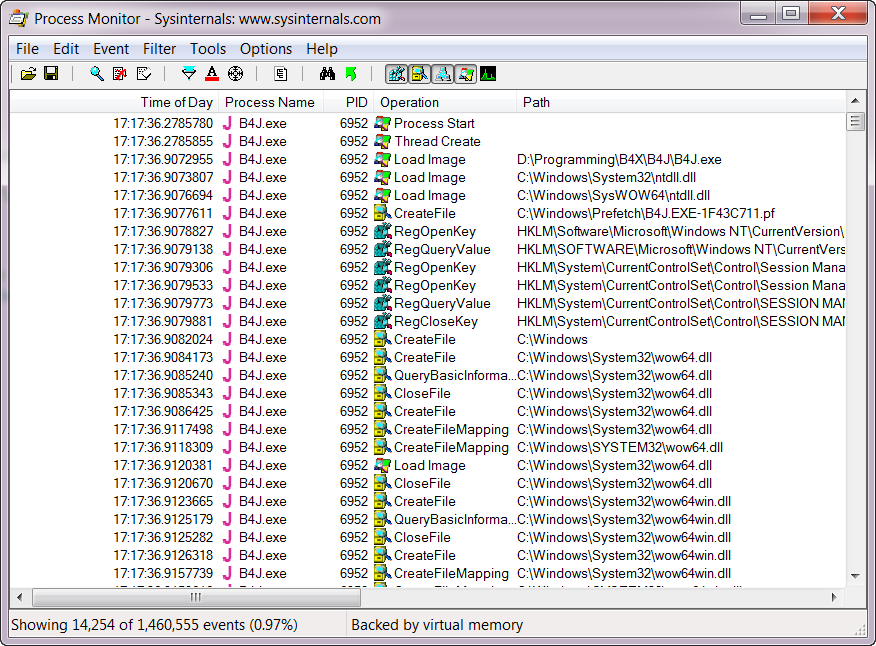This screenshot has height=646, width=876.
Task: Sort by Process Name column header
Action: click(270, 102)
